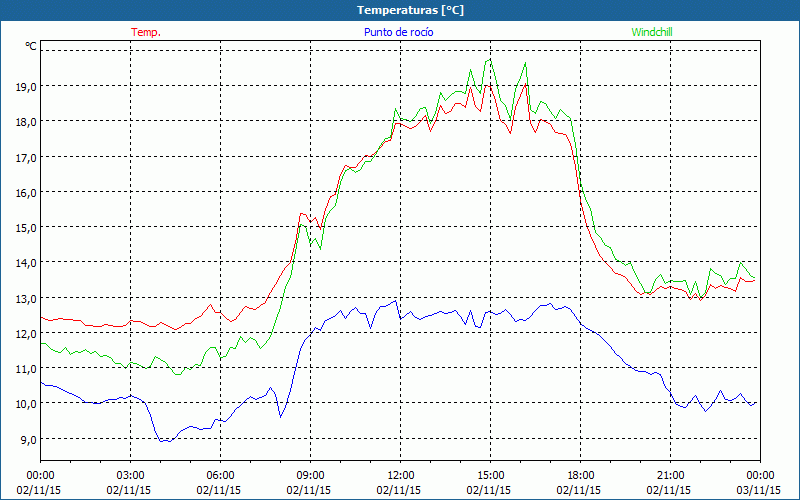Click the 18,0 y-axis value
This screenshot has width=800, height=500.
[x=26, y=122]
